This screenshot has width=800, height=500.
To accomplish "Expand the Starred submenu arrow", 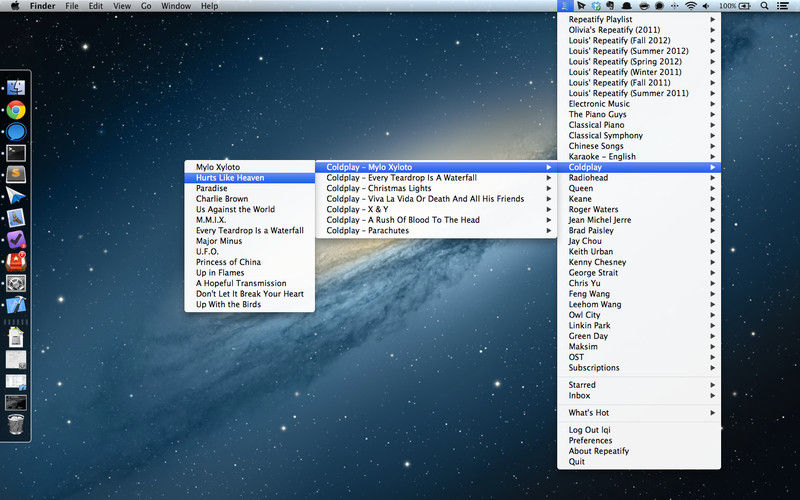I will coord(713,385).
